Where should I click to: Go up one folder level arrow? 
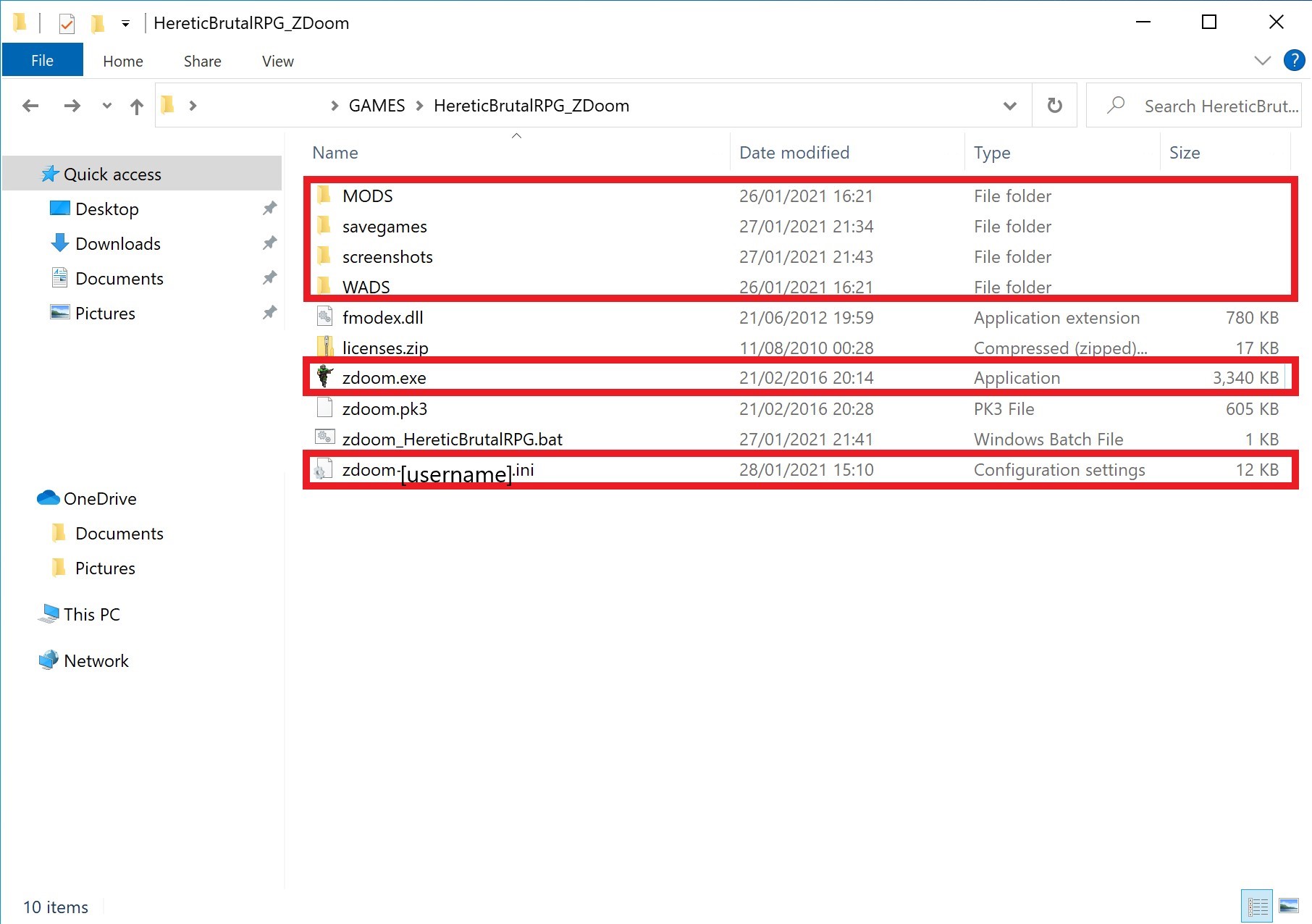coord(136,107)
